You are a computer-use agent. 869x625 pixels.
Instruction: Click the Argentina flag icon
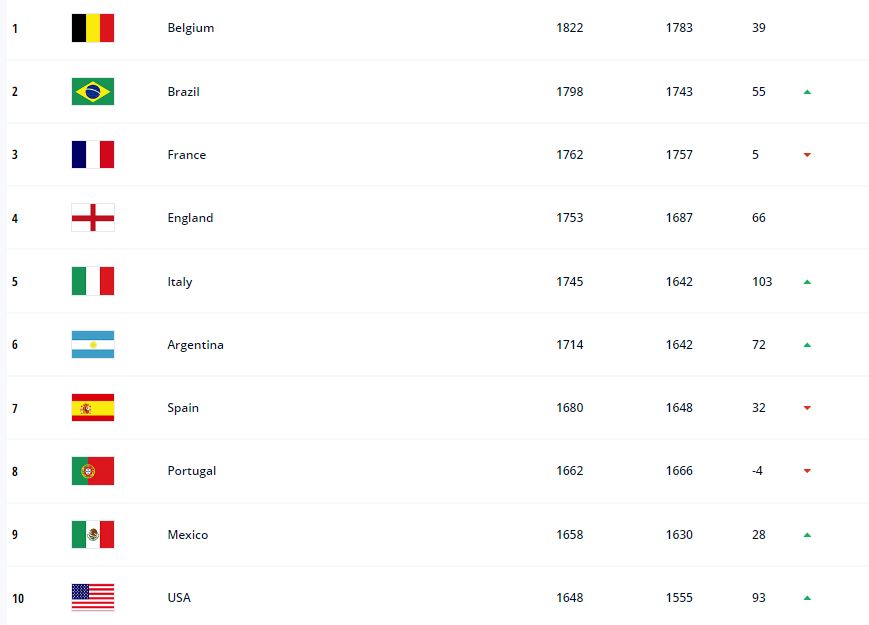pyautogui.click(x=93, y=344)
